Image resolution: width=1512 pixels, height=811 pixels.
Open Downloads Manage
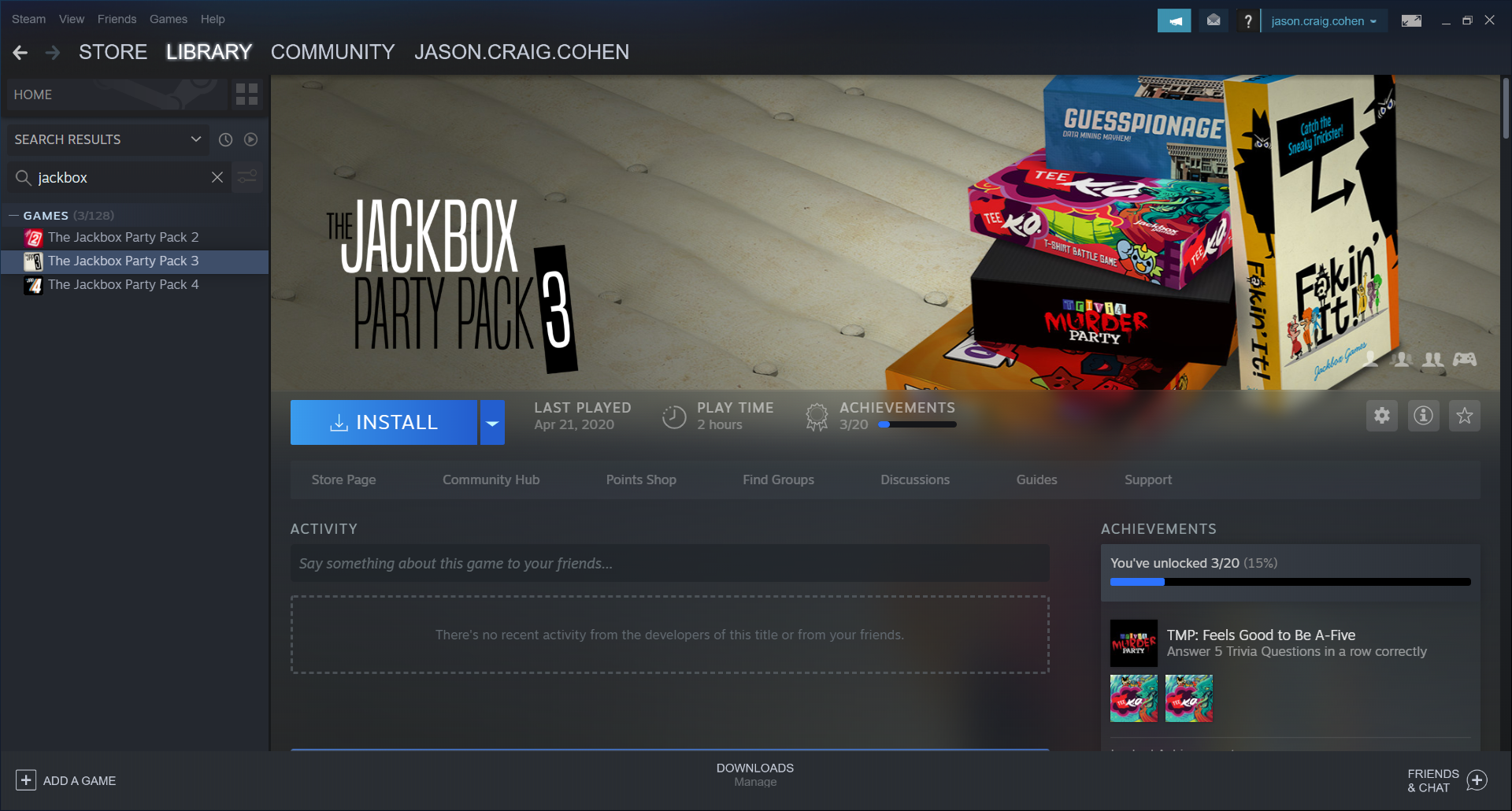[755, 775]
